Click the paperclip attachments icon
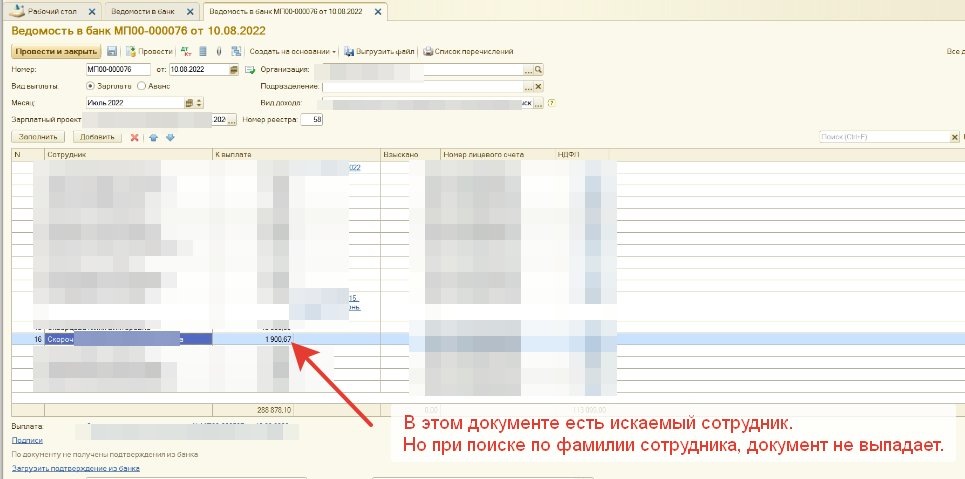The height and width of the screenshot is (479, 965). tap(219, 51)
